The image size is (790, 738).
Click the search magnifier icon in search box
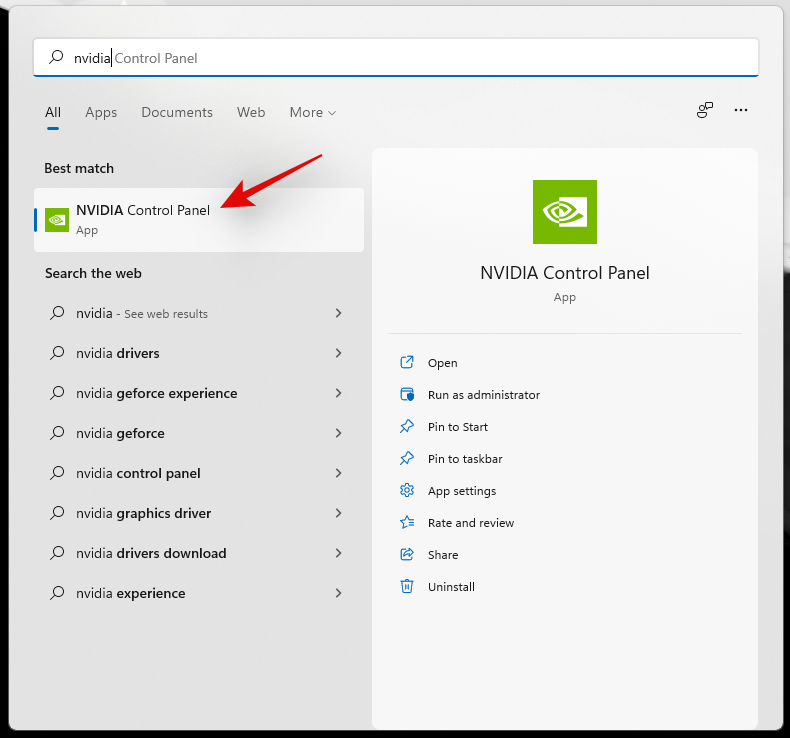(56, 57)
